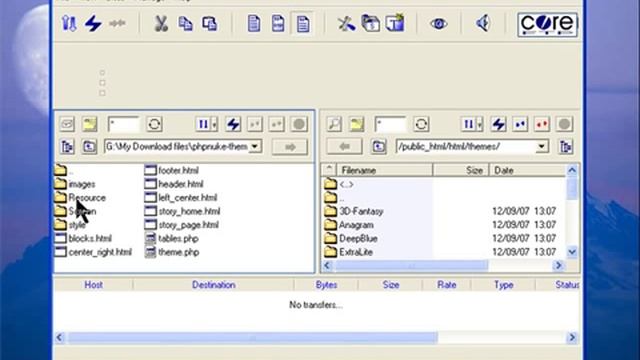Expand the pause dropdown arrow in local panel

[x=214, y=124]
